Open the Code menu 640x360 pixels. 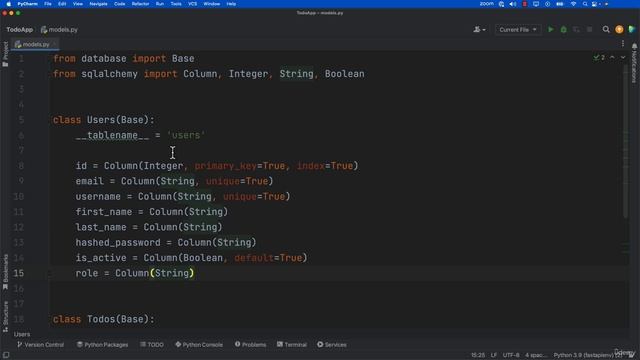120,4
